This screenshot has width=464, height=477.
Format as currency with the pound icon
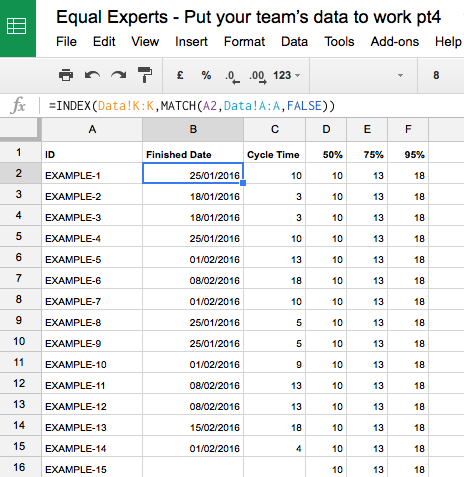180,75
